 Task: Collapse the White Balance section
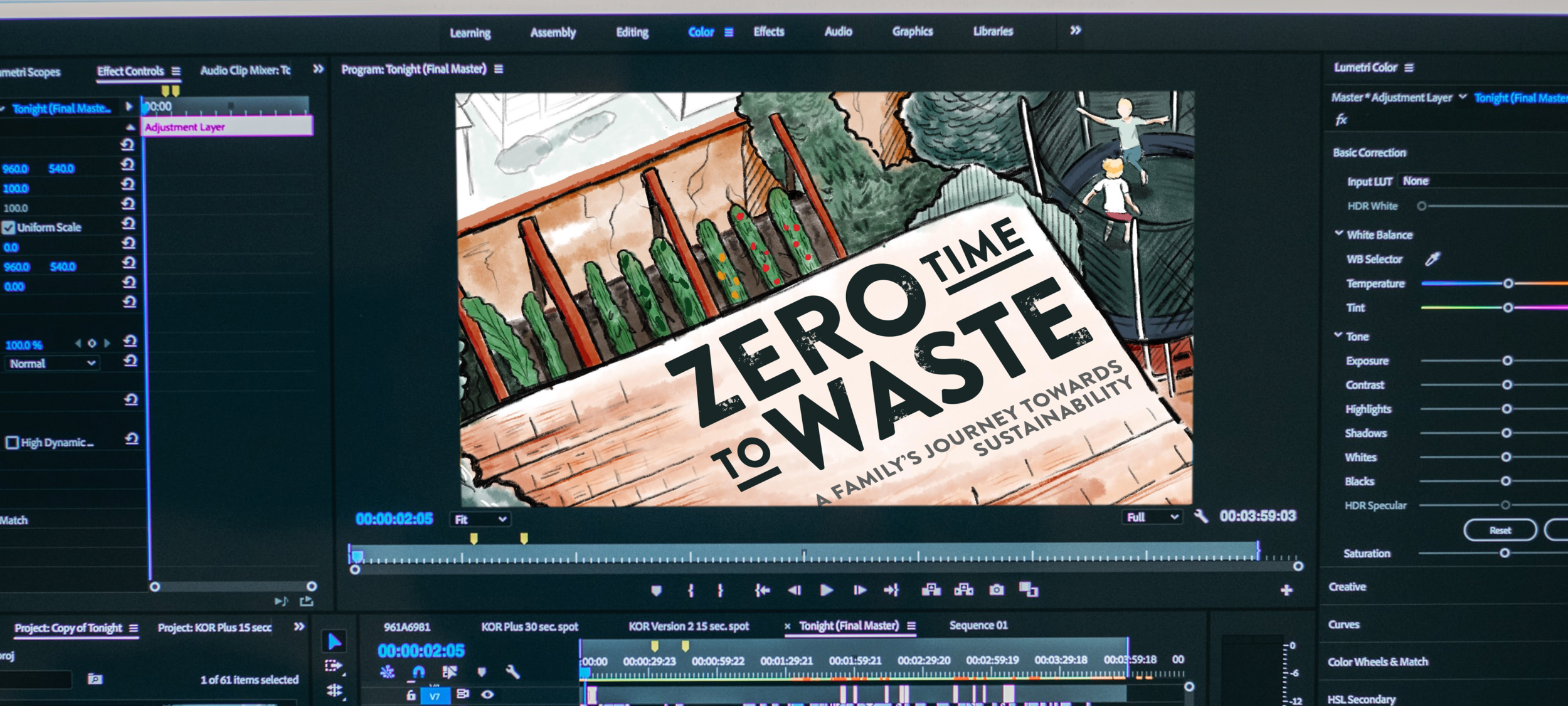pos(1338,234)
